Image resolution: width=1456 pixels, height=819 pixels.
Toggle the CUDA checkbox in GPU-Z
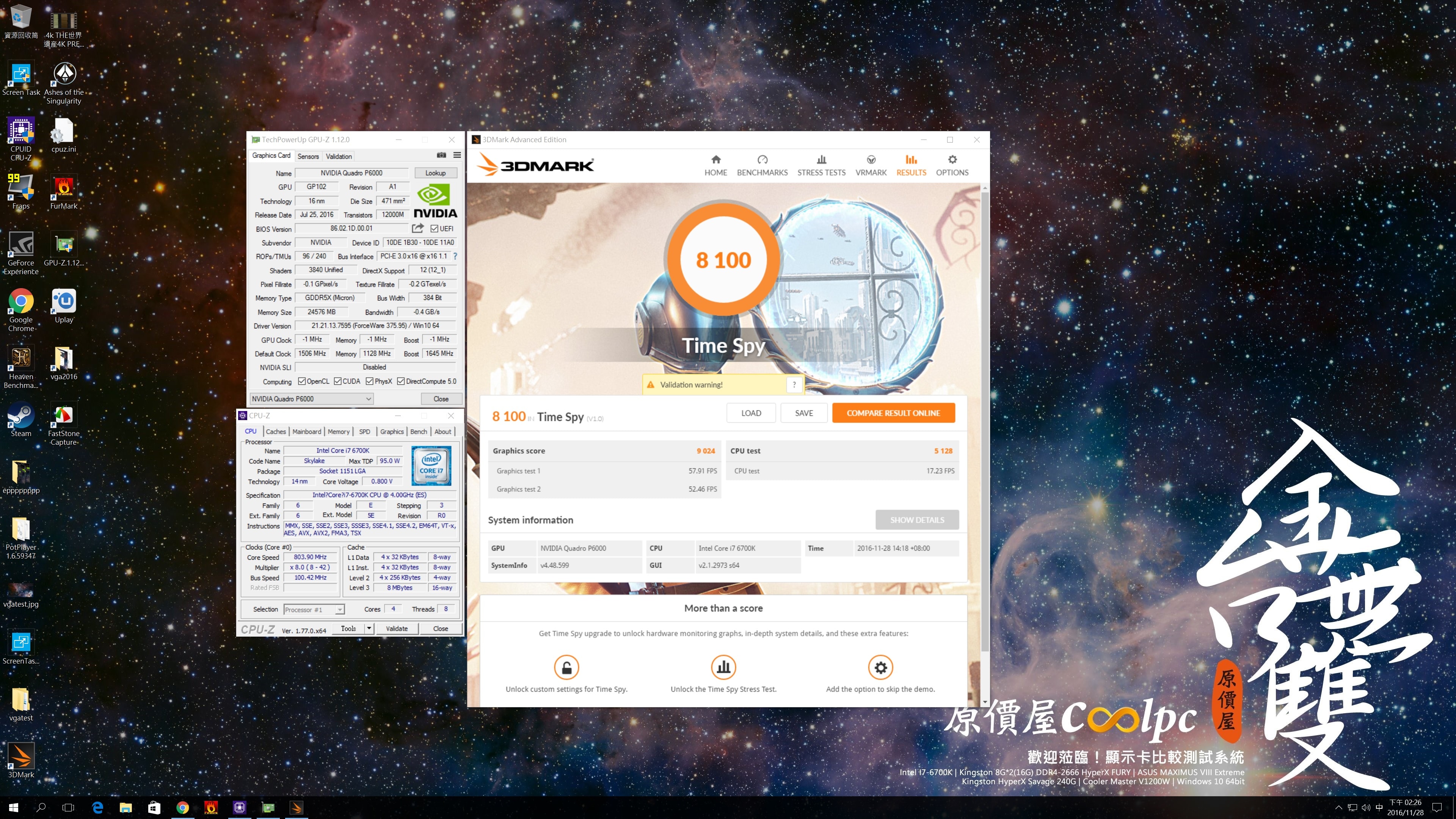337,381
